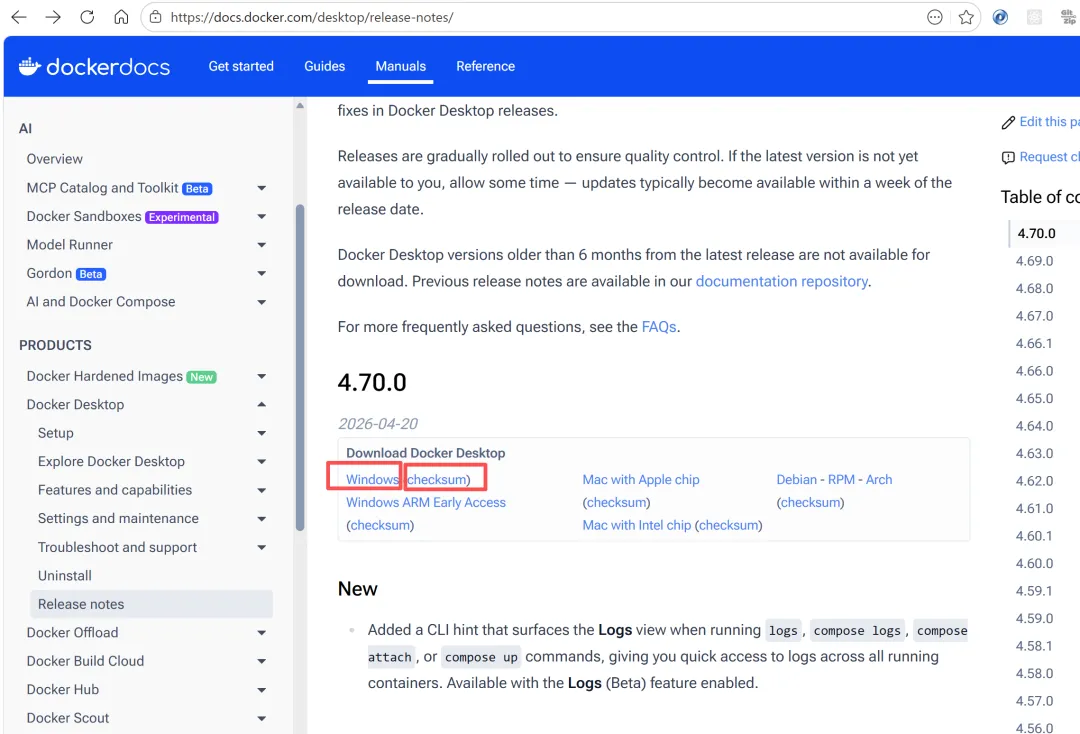Expand Gordon submenu arrow
The image size is (1080, 734).
click(262, 273)
